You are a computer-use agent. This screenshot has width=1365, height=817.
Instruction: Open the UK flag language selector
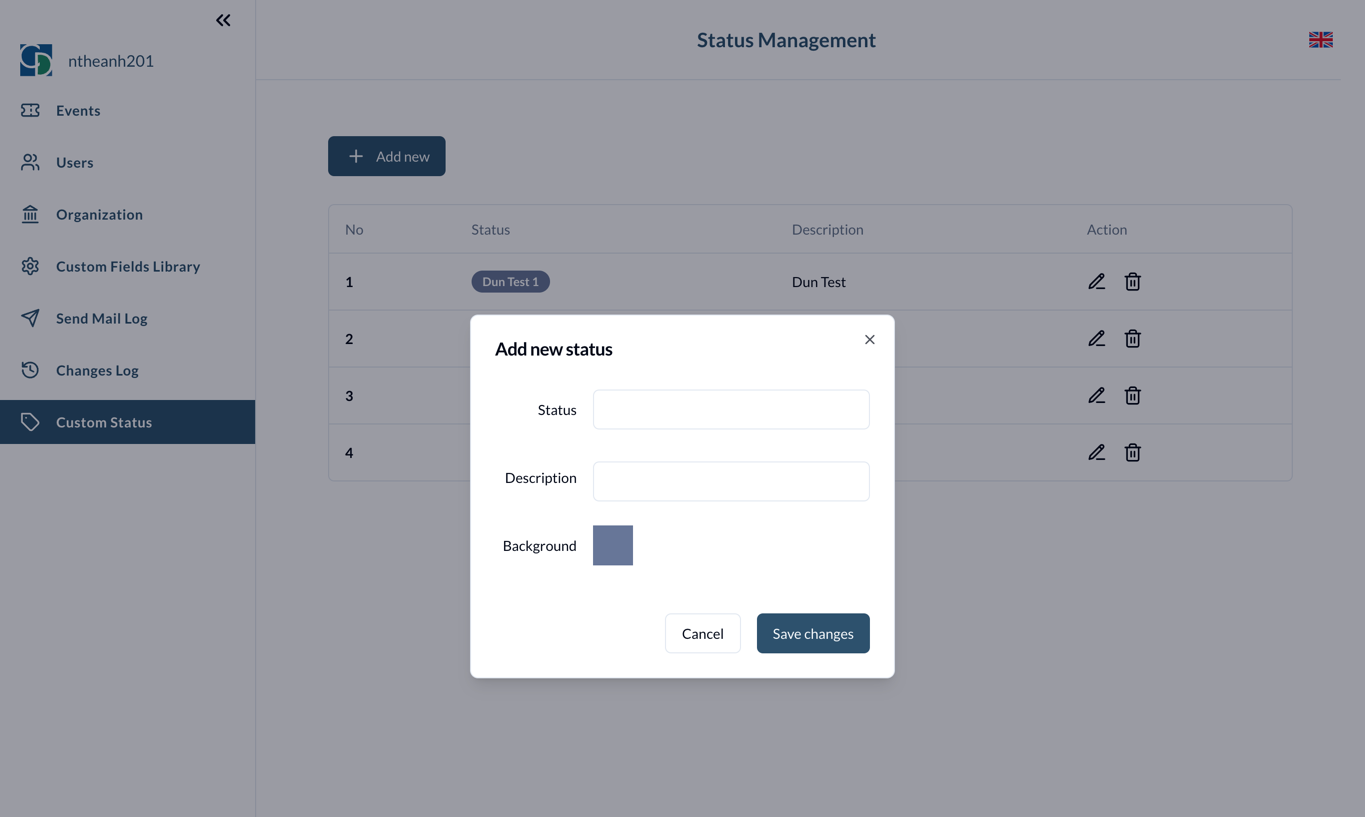[x=1320, y=39]
